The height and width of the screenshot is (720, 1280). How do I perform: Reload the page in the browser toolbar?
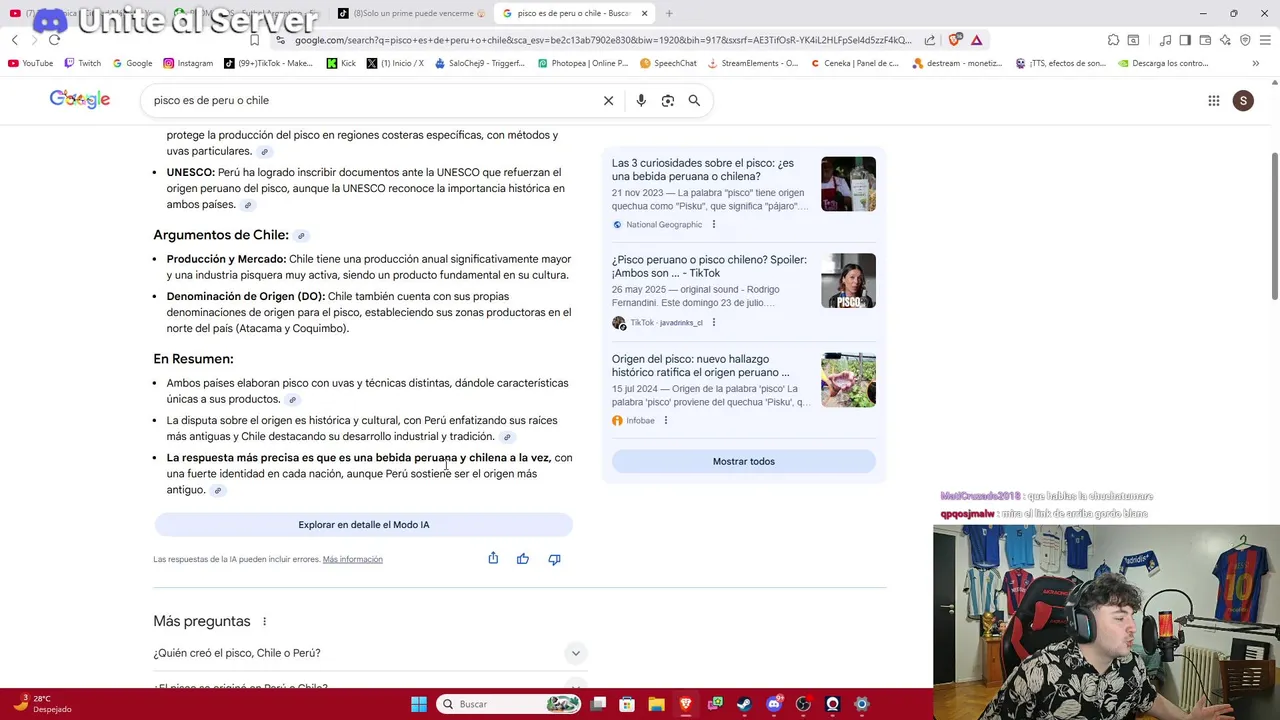coord(54,40)
